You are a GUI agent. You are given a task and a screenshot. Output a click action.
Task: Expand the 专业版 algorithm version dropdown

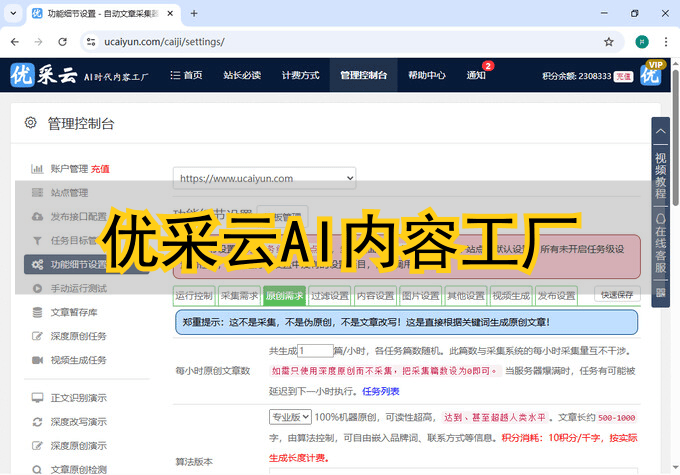pyautogui.click(x=291, y=416)
